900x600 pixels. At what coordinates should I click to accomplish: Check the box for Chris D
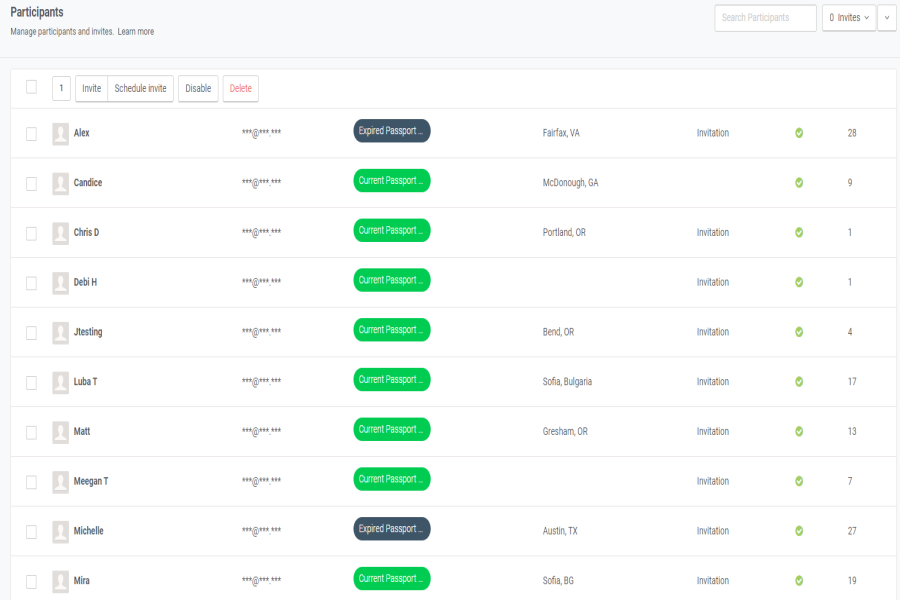[32, 234]
